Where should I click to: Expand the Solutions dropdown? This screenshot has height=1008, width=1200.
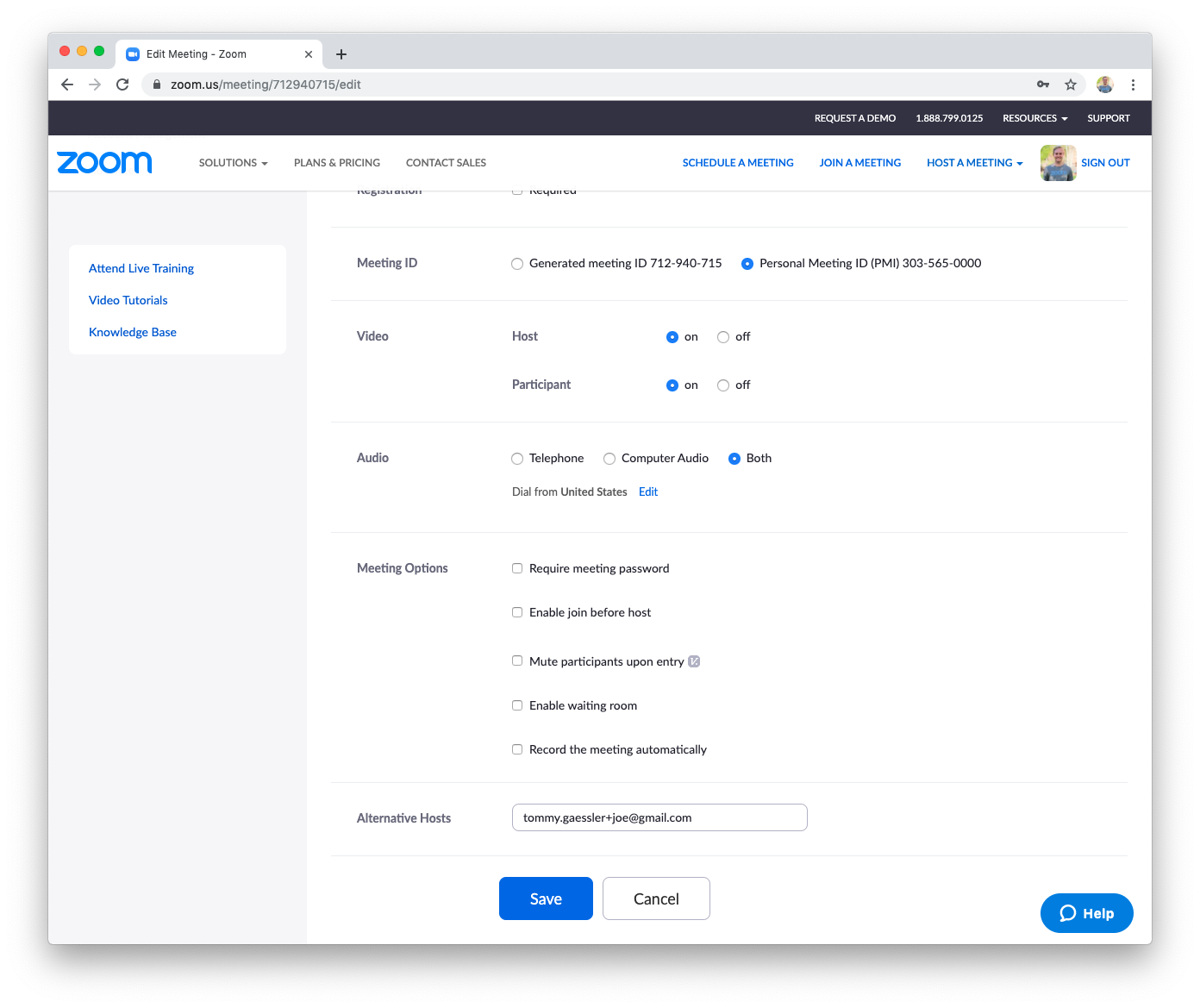(234, 163)
